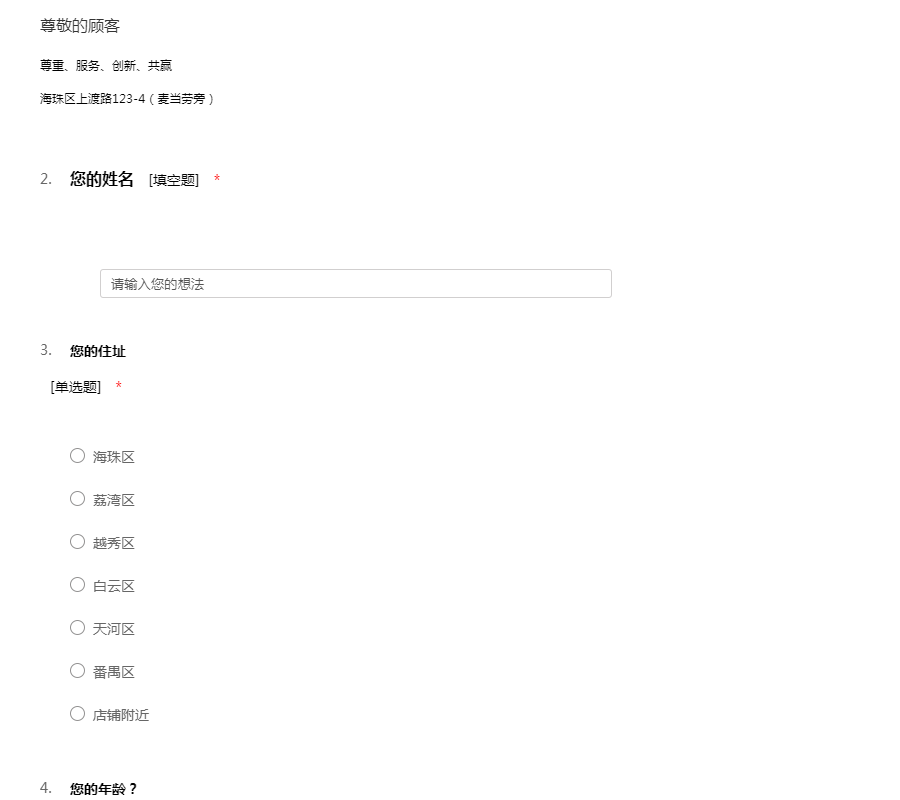Viewport: 900px width, 800px height.
Task: Select the 海珠区 radio button
Action: coord(77,456)
